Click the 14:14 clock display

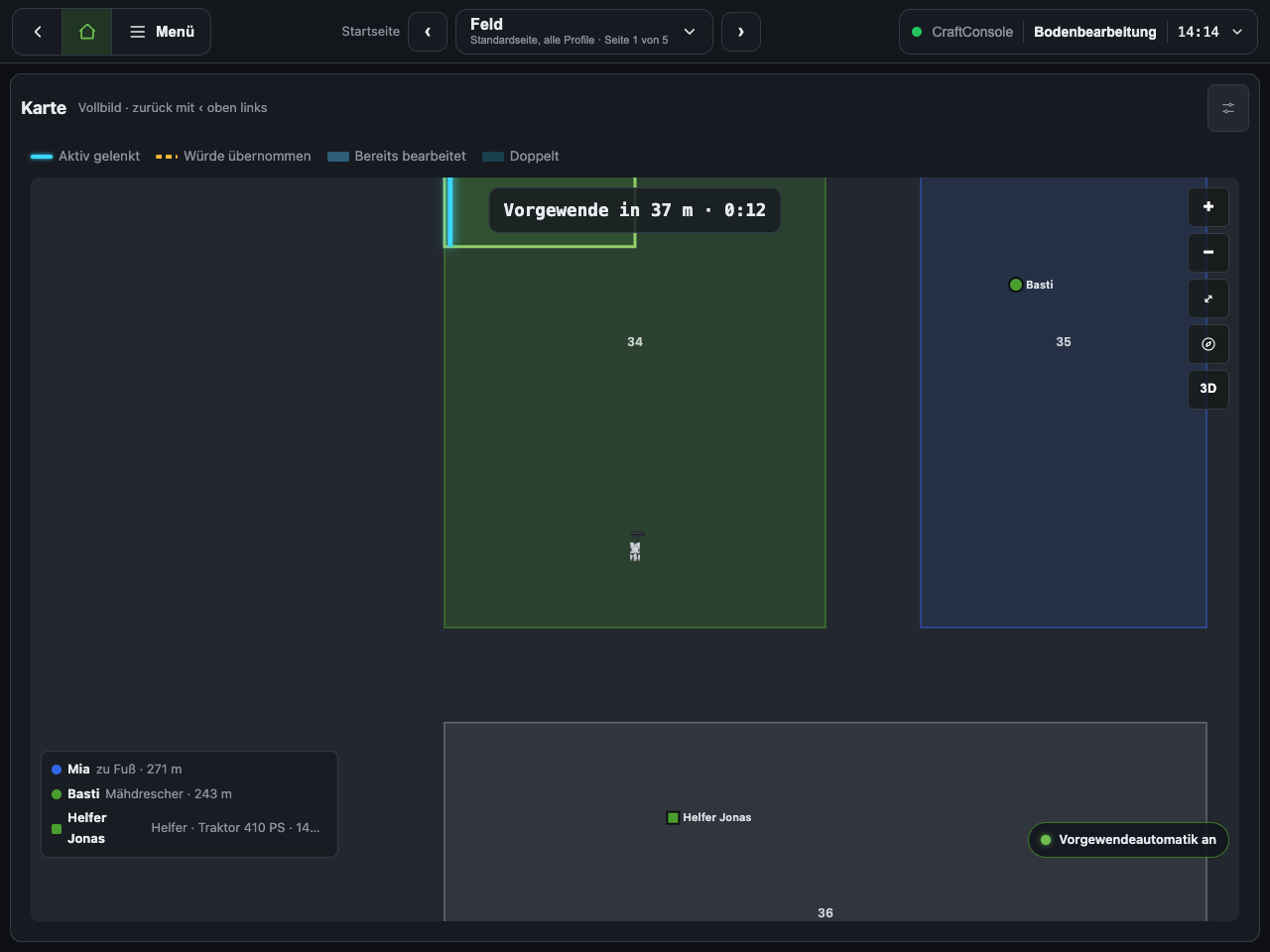tap(1199, 32)
